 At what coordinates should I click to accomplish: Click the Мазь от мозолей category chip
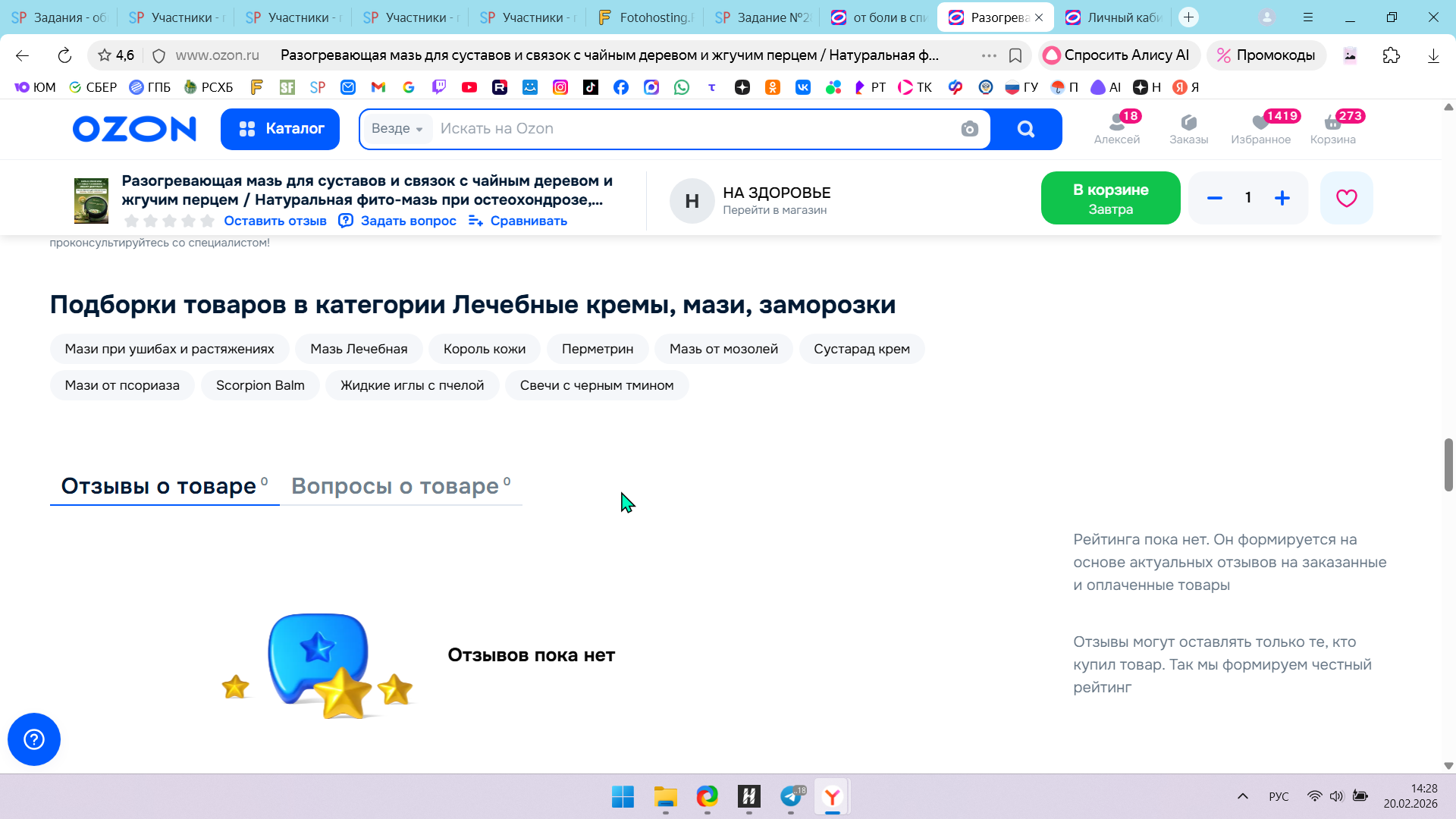(723, 349)
